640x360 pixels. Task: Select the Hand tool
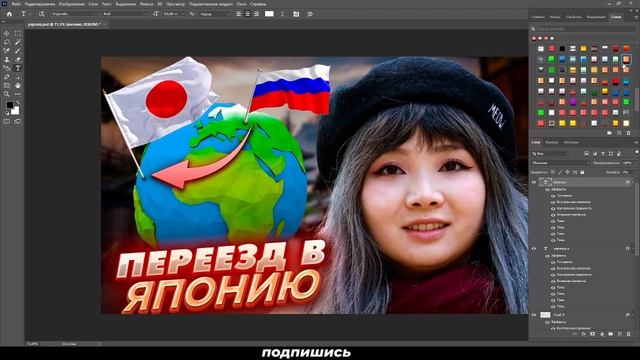18,85
